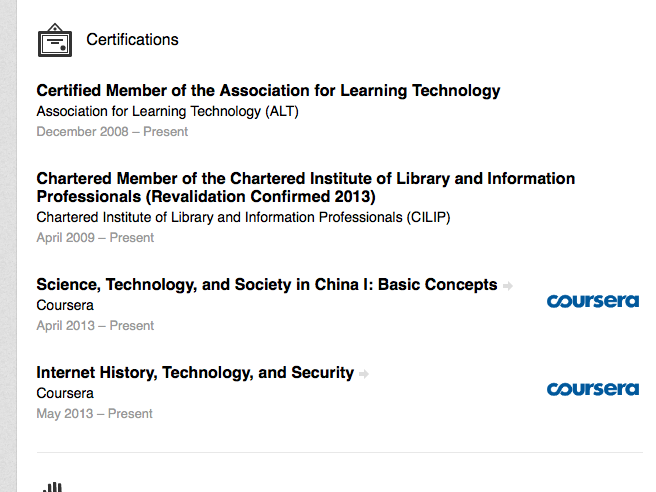The width and height of the screenshot is (656, 492).
Task: Click Chartered Institute of Library (CILIP) organization name
Action: 243,217
